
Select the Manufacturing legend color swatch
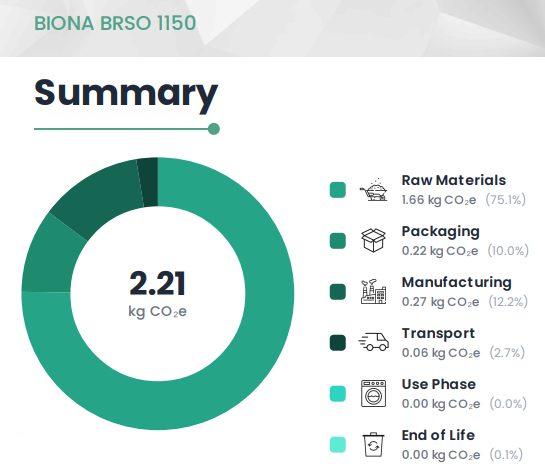tap(338, 292)
